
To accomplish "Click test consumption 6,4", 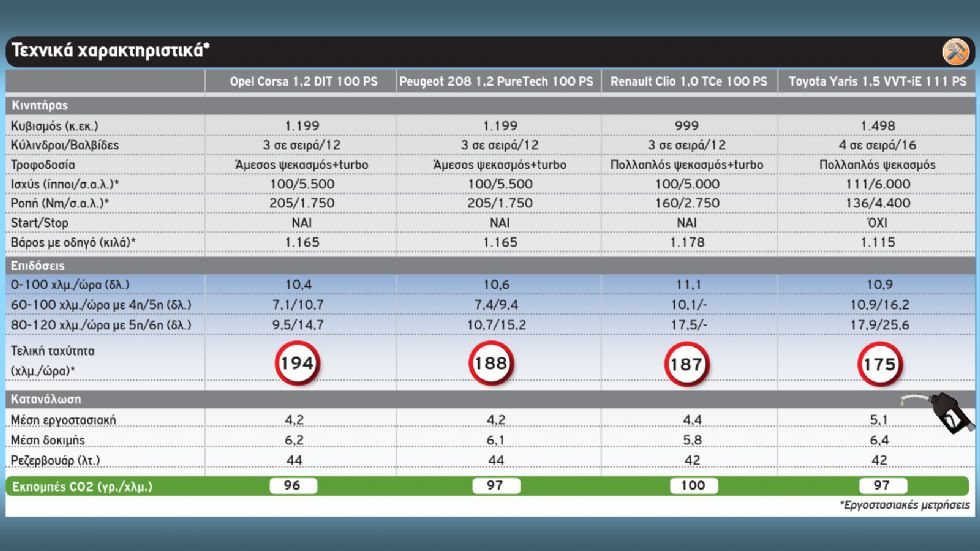I will (879, 440).
